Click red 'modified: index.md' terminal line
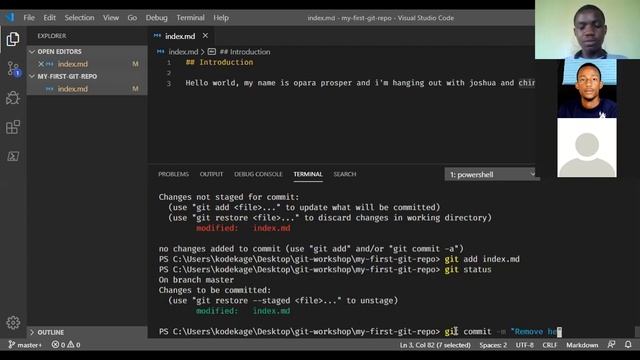640x360 pixels. point(243,228)
